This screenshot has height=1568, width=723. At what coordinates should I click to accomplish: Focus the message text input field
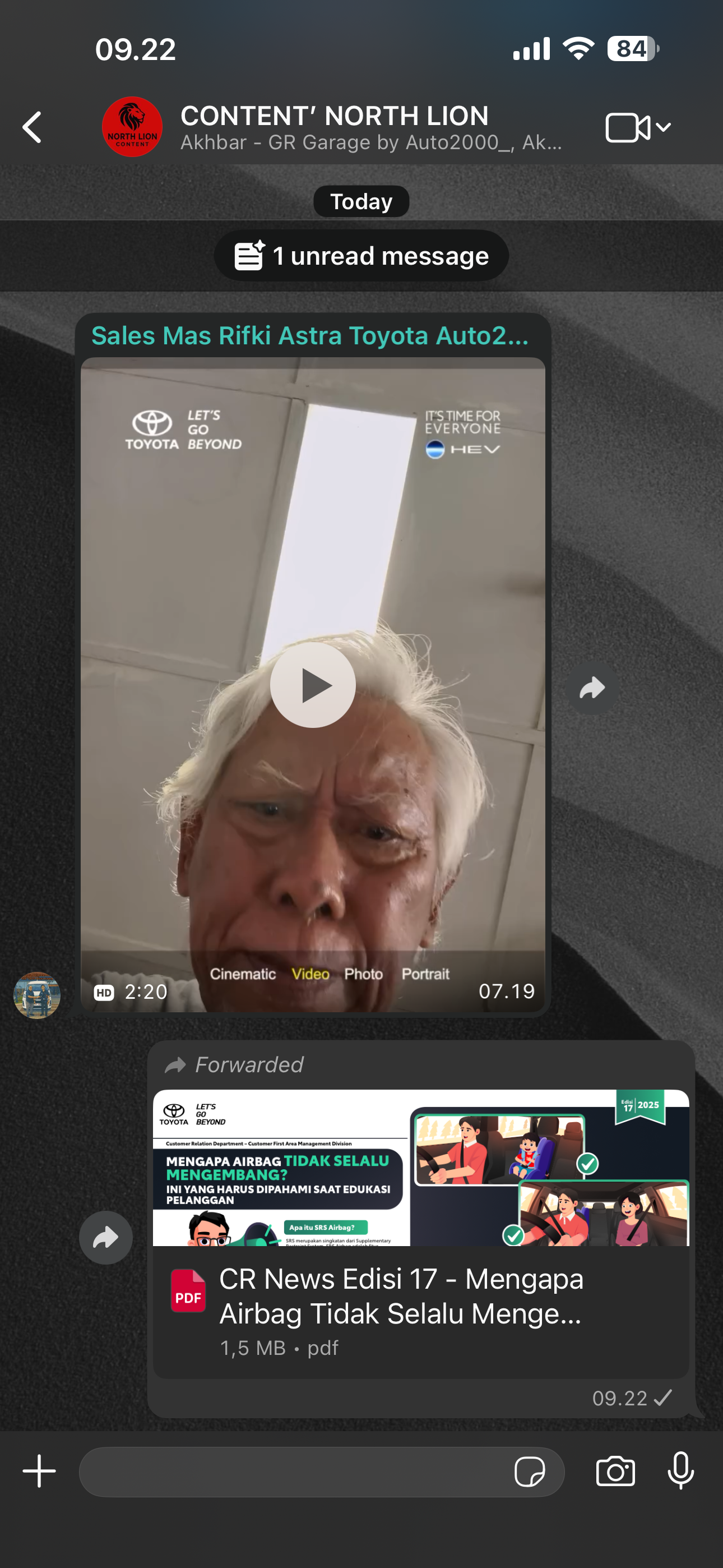pos(322,1472)
